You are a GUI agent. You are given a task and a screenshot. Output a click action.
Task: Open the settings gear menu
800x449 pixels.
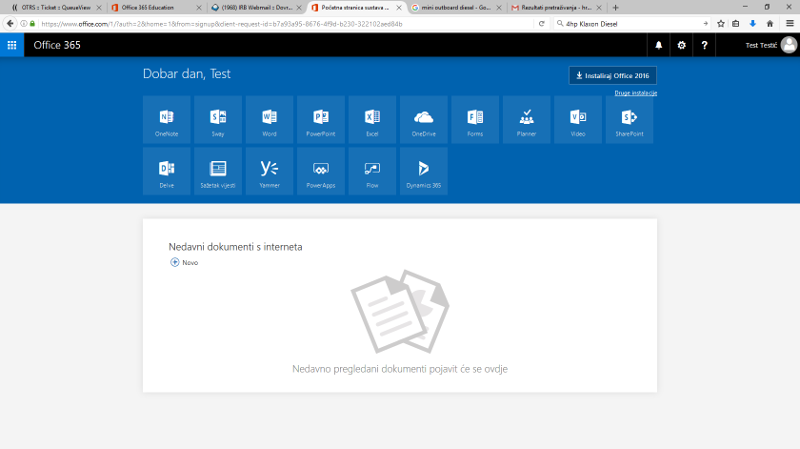coord(681,45)
